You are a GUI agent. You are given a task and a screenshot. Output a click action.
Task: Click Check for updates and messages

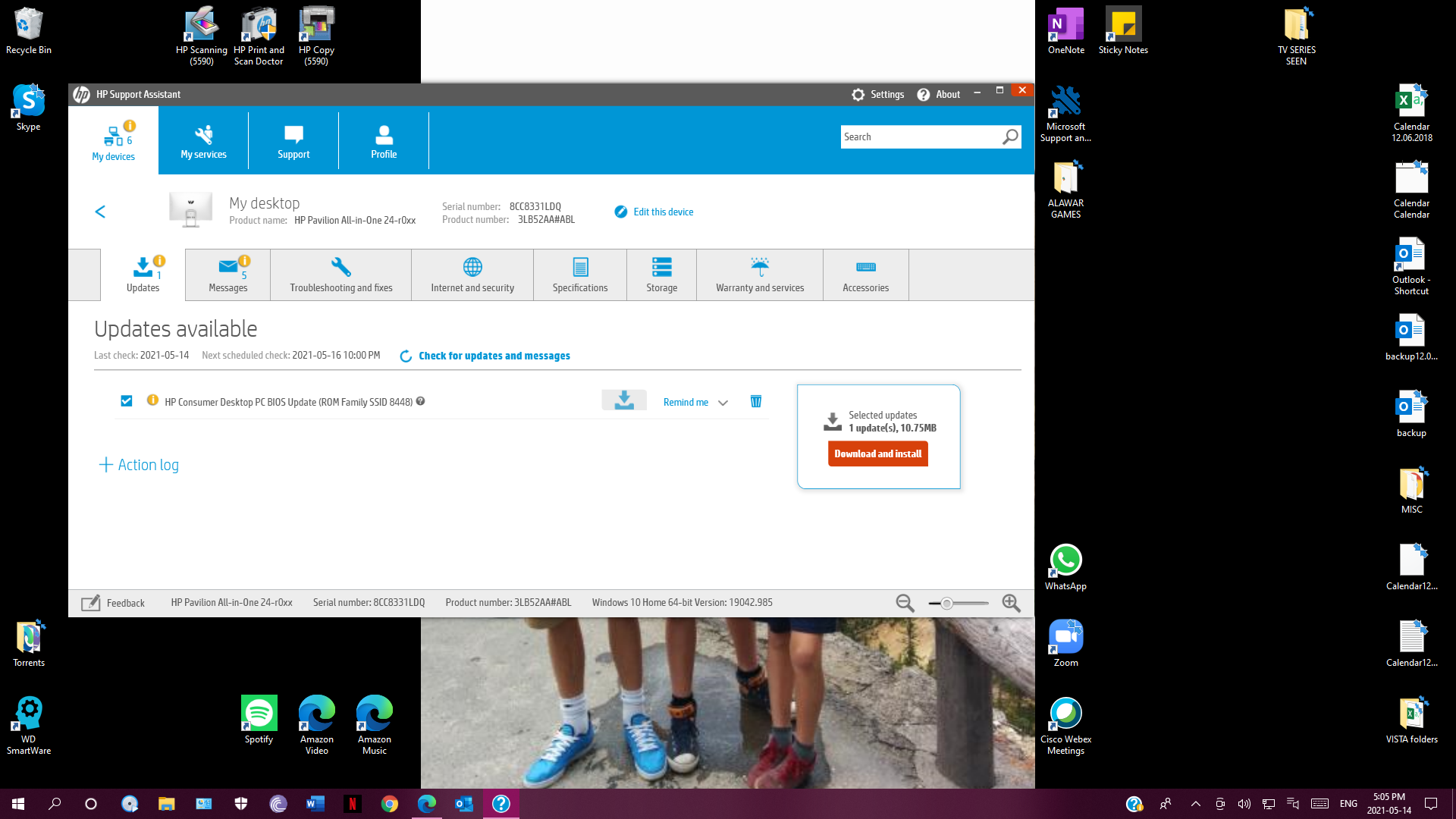coord(494,356)
